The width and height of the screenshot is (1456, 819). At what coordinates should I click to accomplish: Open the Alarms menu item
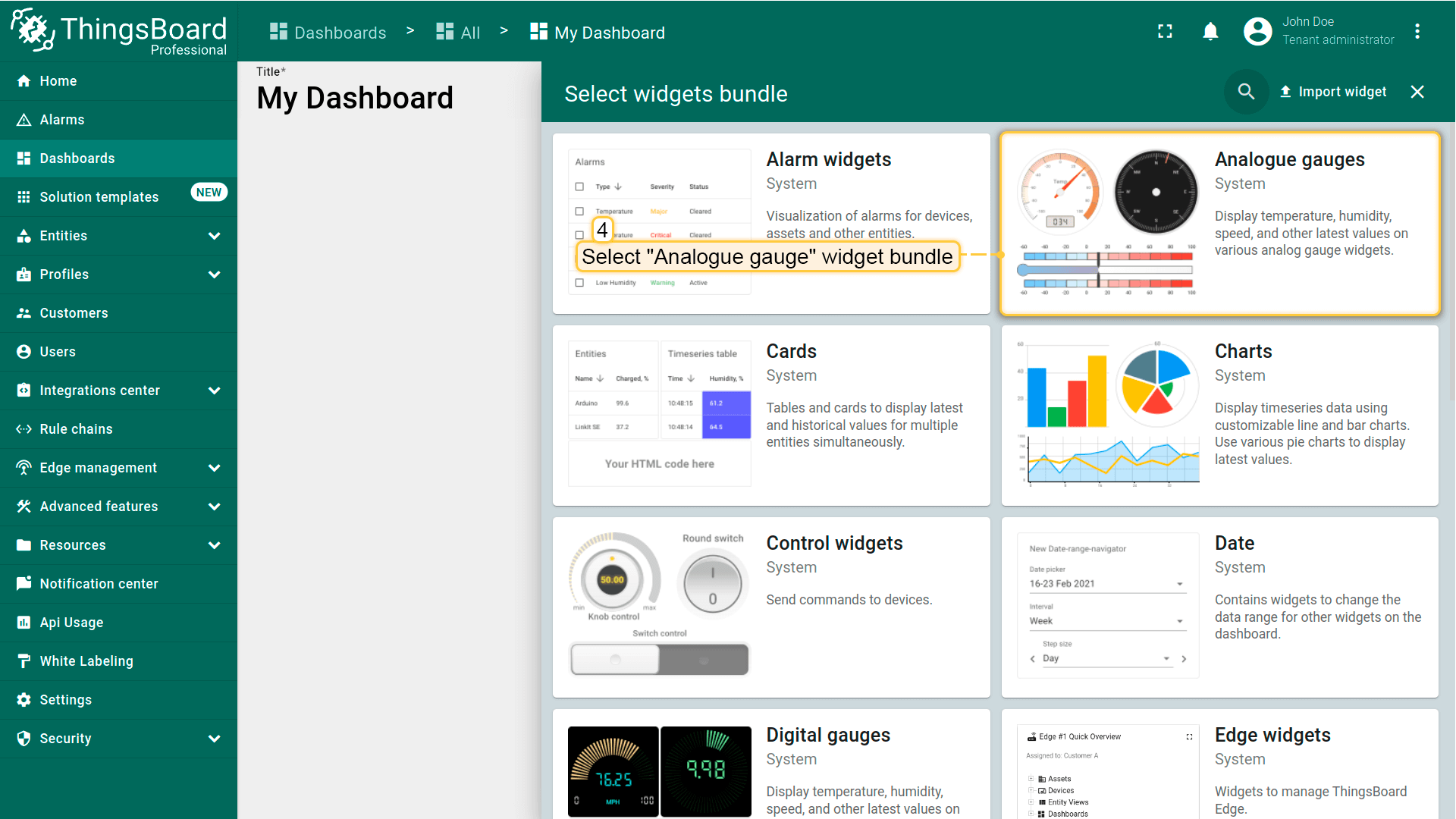[x=62, y=120]
